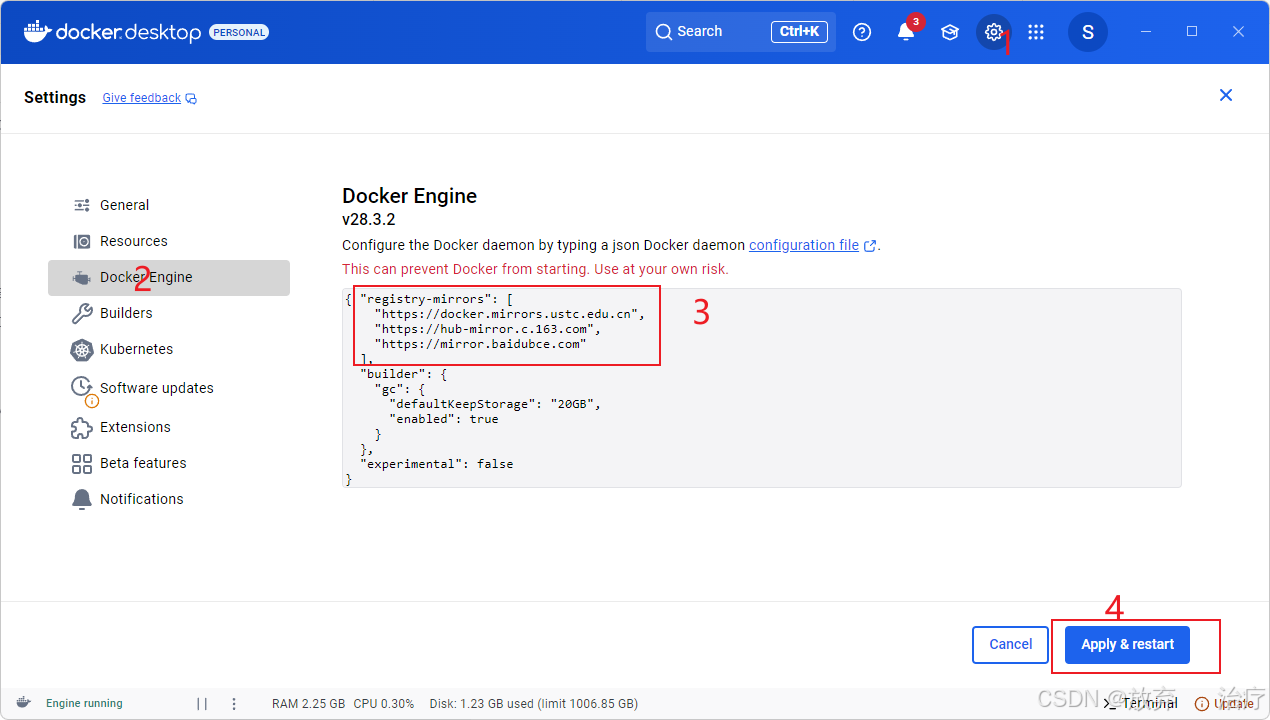Click the PERSONAL plan badge

point(239,32)
